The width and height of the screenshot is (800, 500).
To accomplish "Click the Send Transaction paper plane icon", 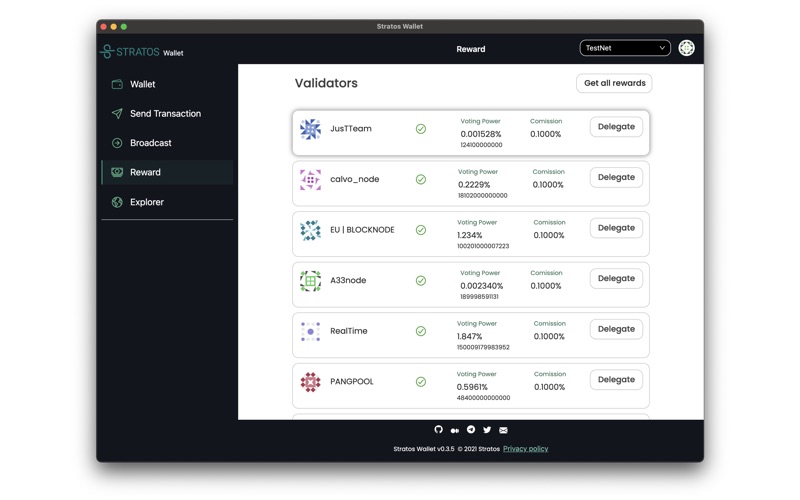I will (x=117, y=113).
